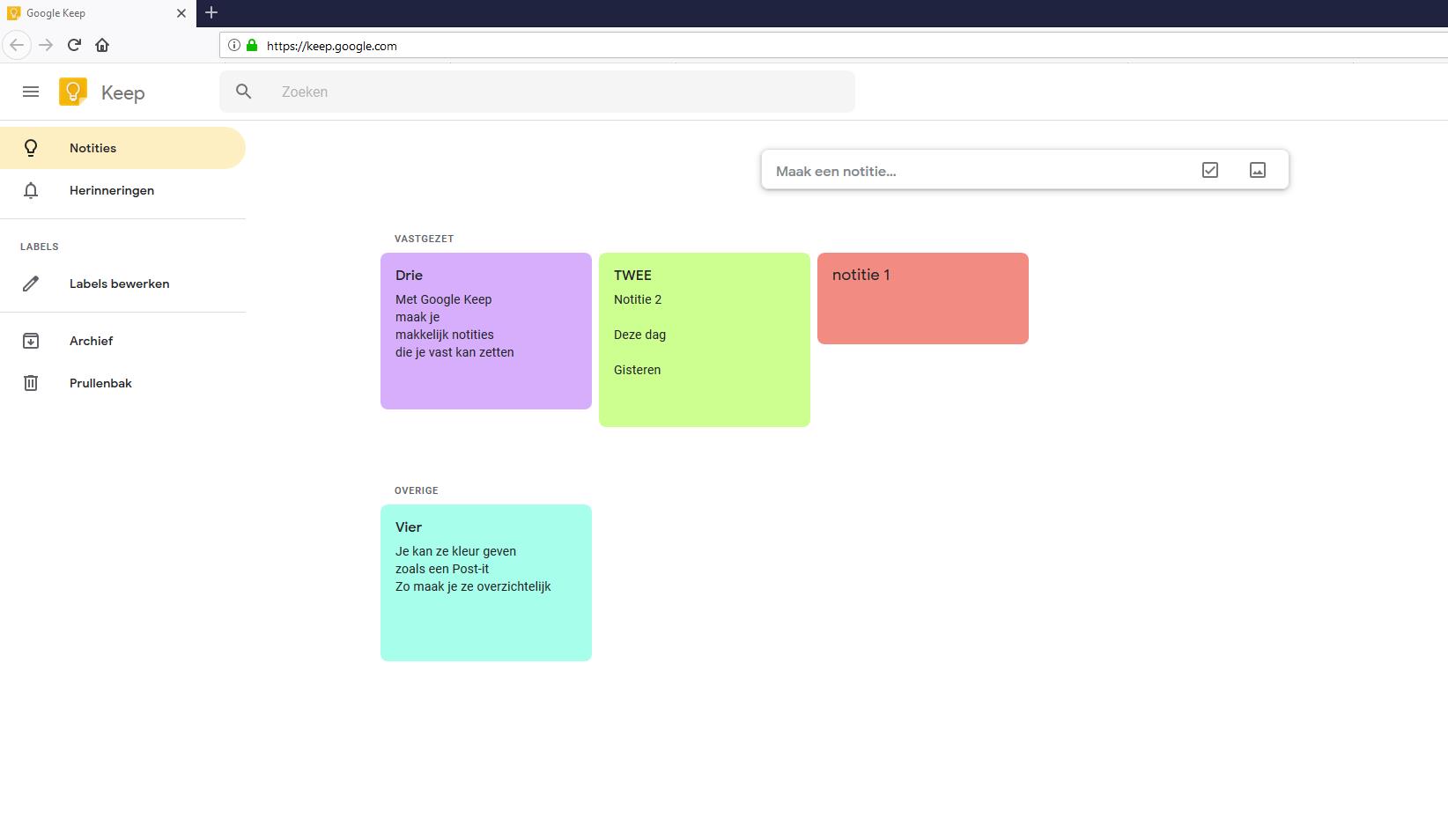Open a new browser tab with the plus button
This screenshot has width=1448, height=840.
pyautogui.click(x=211, y=13)
